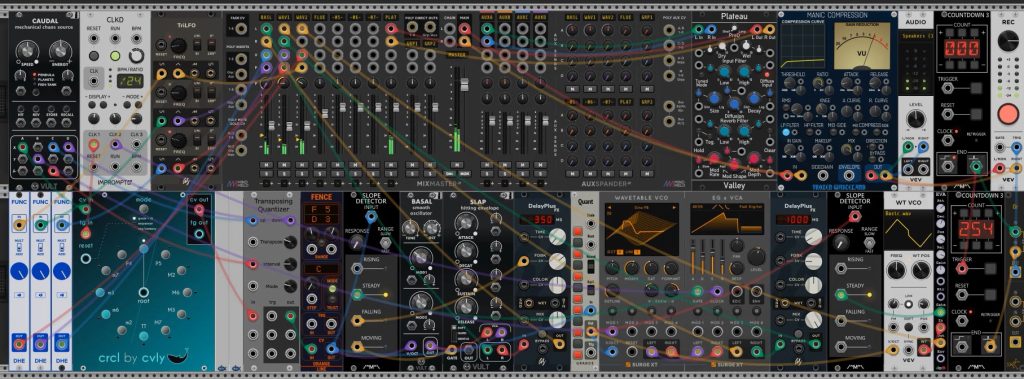Toggle the green RUN button on CLKD
Viewport: 1024px width, 379px height.
(115, 56)
